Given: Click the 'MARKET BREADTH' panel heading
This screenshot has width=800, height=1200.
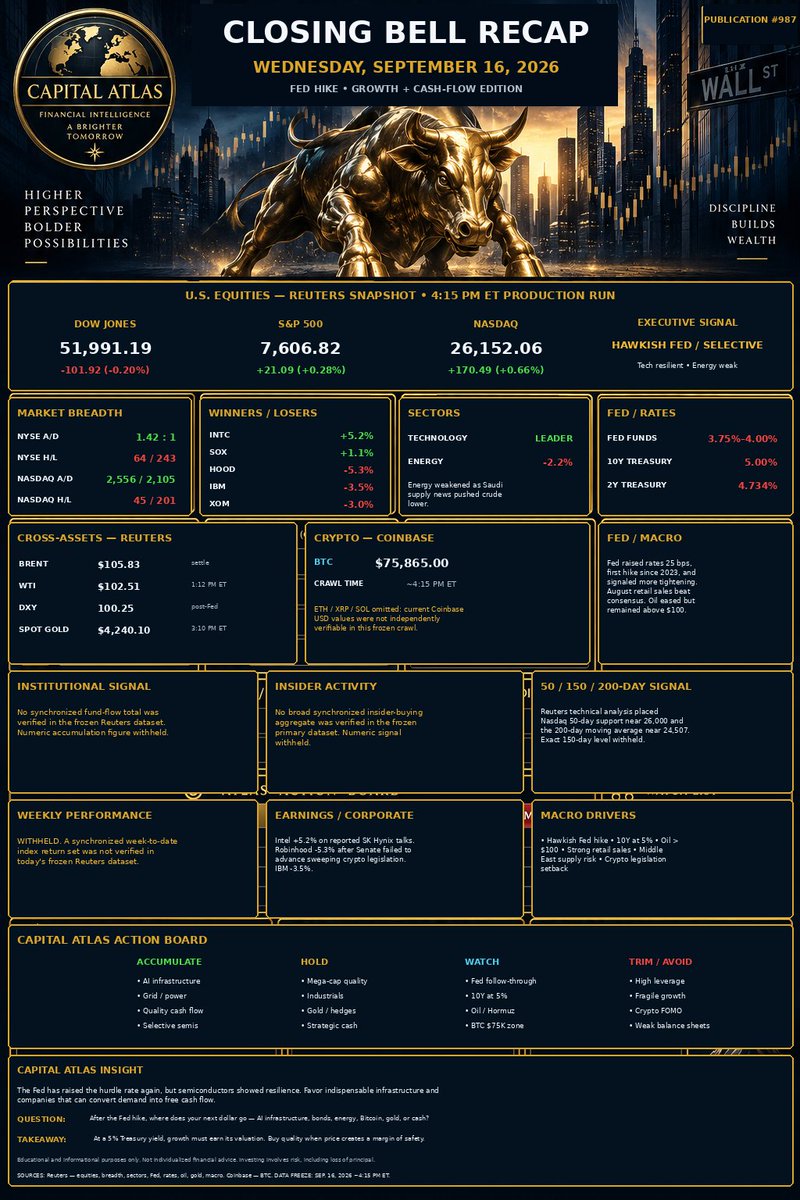Looking at the screenshot, I should (70, 413).
